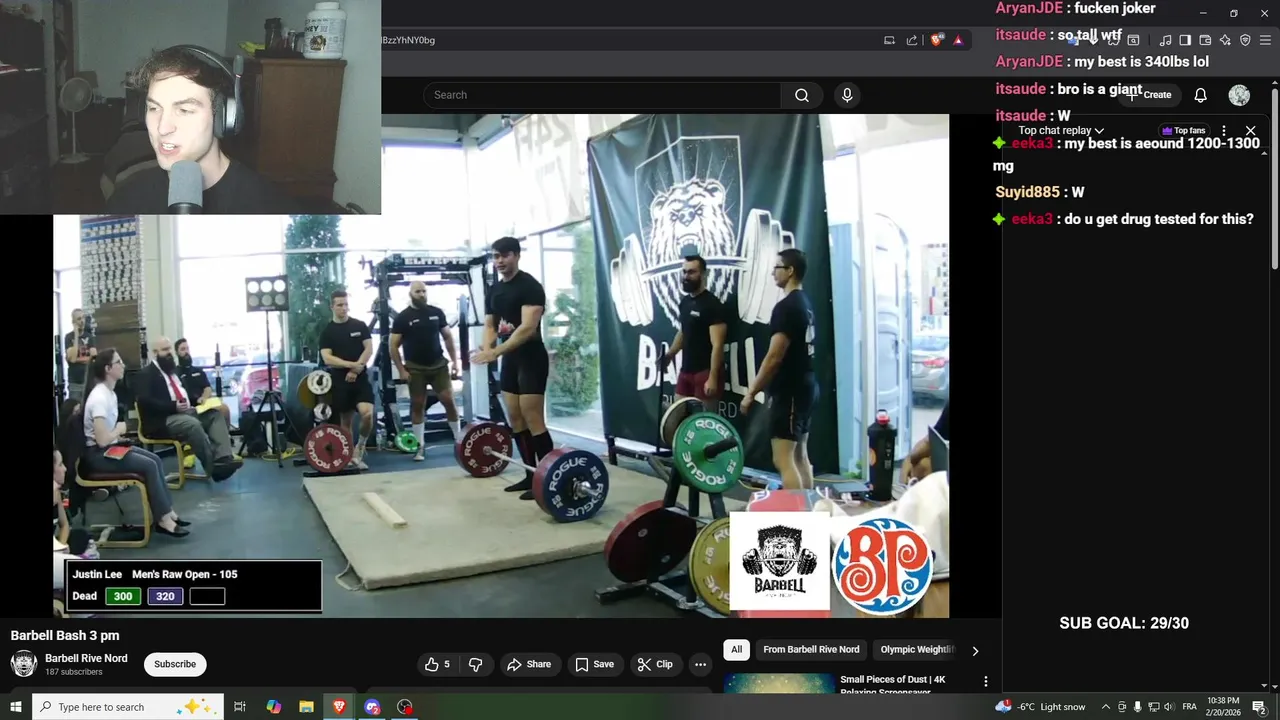Open Small Pieces of Dust video thumbnail
The image size is (1280, 720).
tap(778, 683)
